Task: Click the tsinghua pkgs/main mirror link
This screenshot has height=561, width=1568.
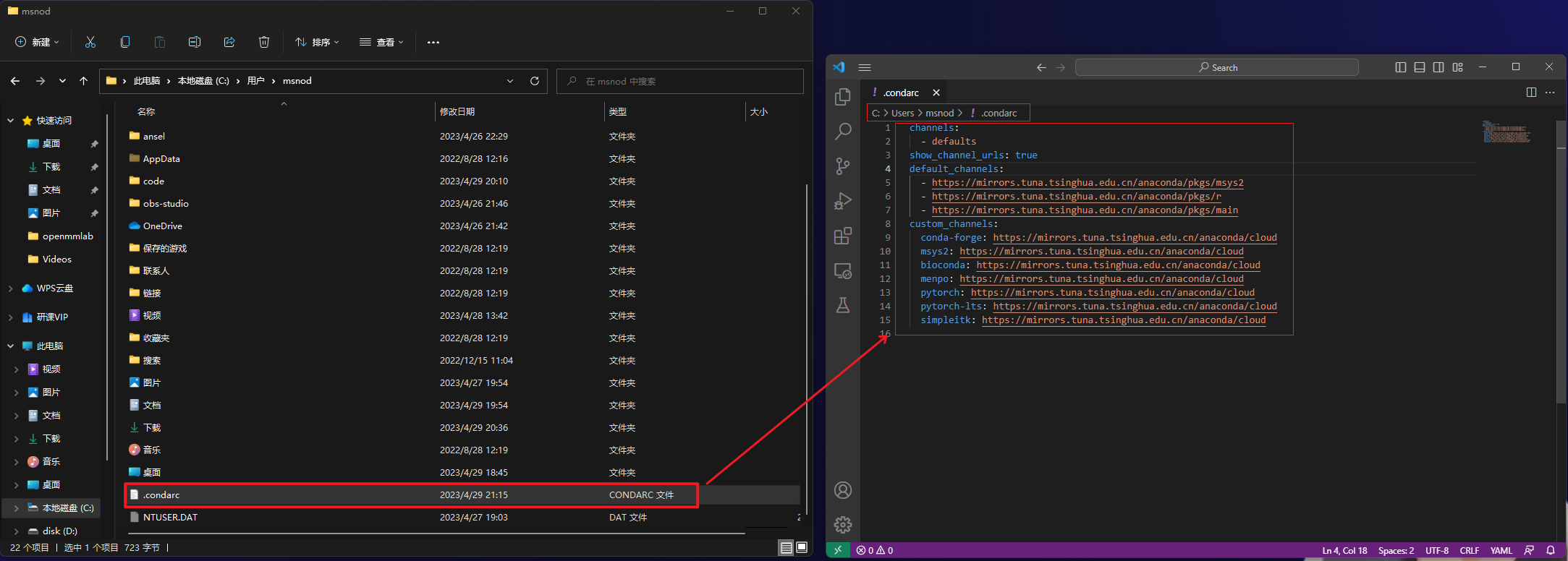Action: pos(1085,210)
